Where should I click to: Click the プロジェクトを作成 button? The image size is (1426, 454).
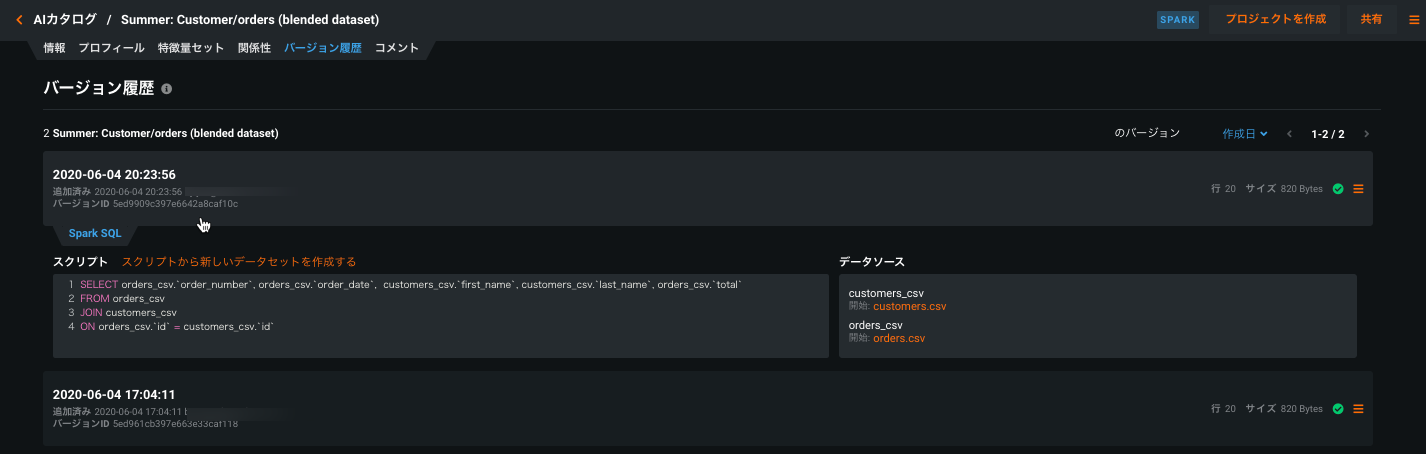pos(1275,19)
